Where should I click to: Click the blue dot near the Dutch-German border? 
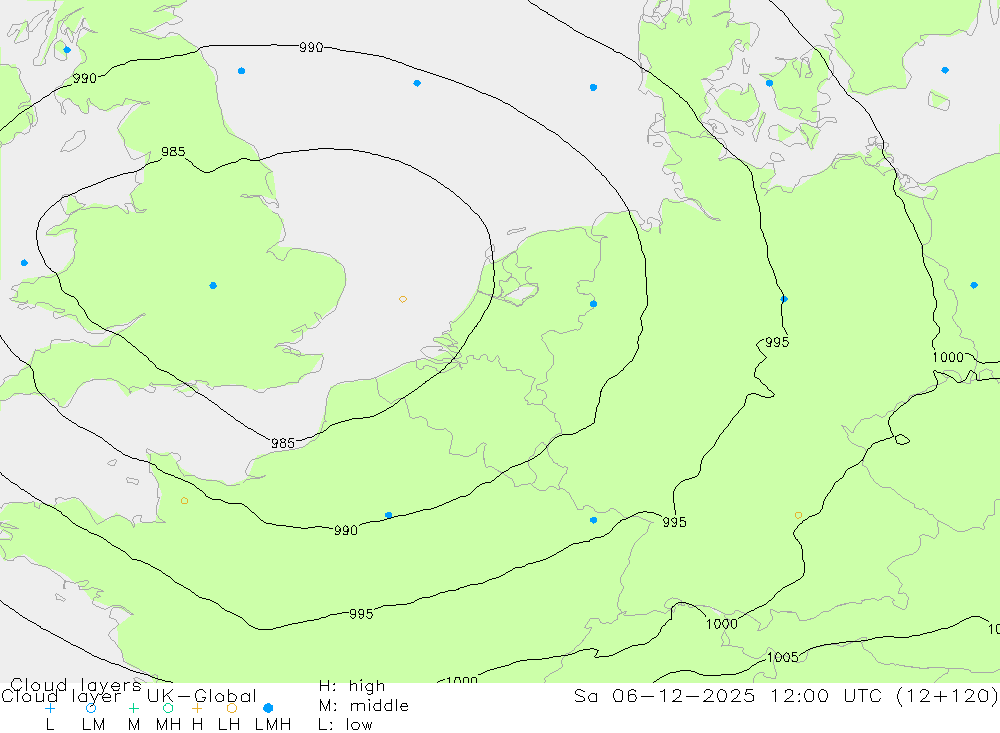click(x=594, y=304)
